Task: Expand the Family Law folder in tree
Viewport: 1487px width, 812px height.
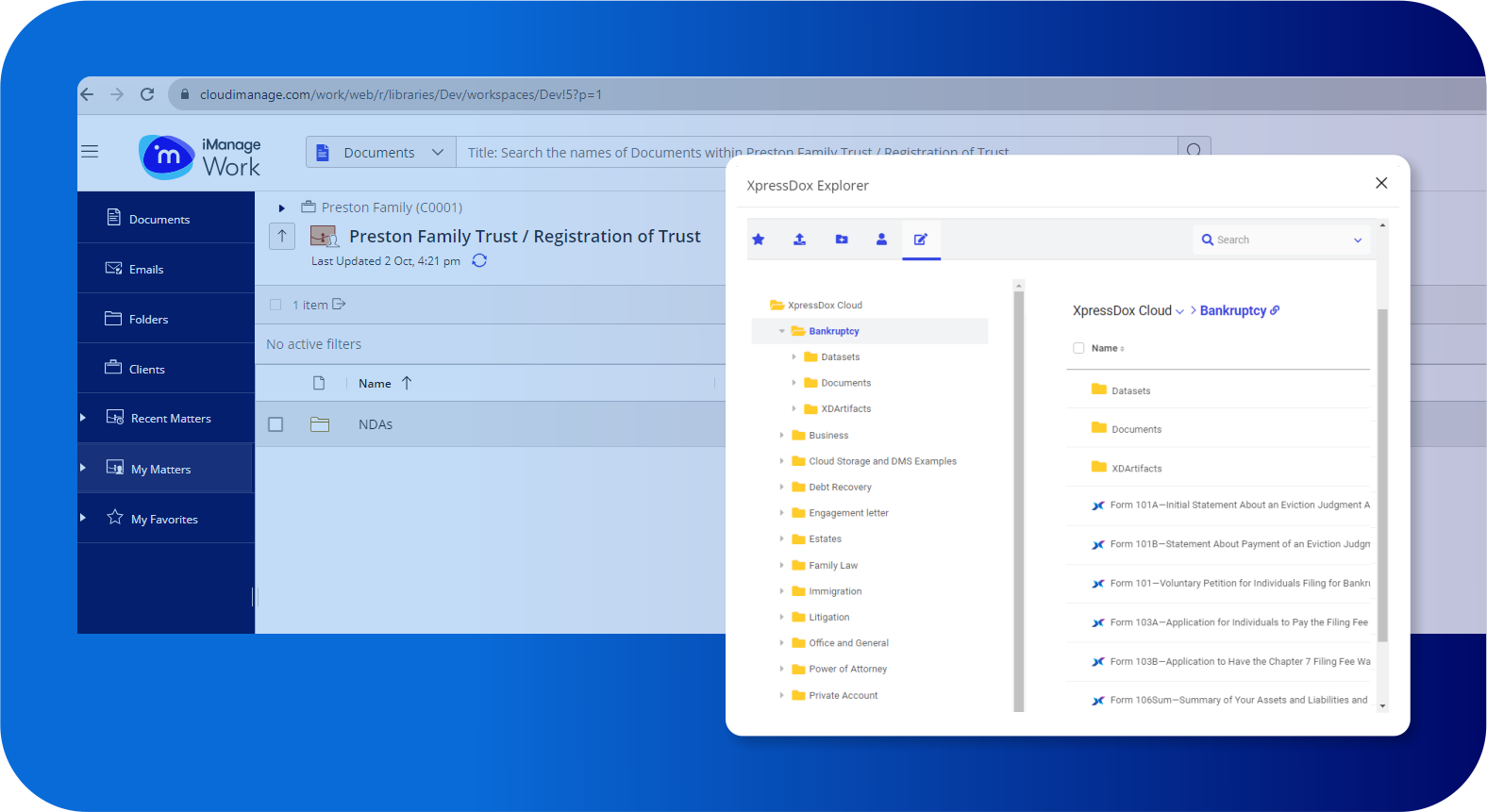Action: point(781,566)
